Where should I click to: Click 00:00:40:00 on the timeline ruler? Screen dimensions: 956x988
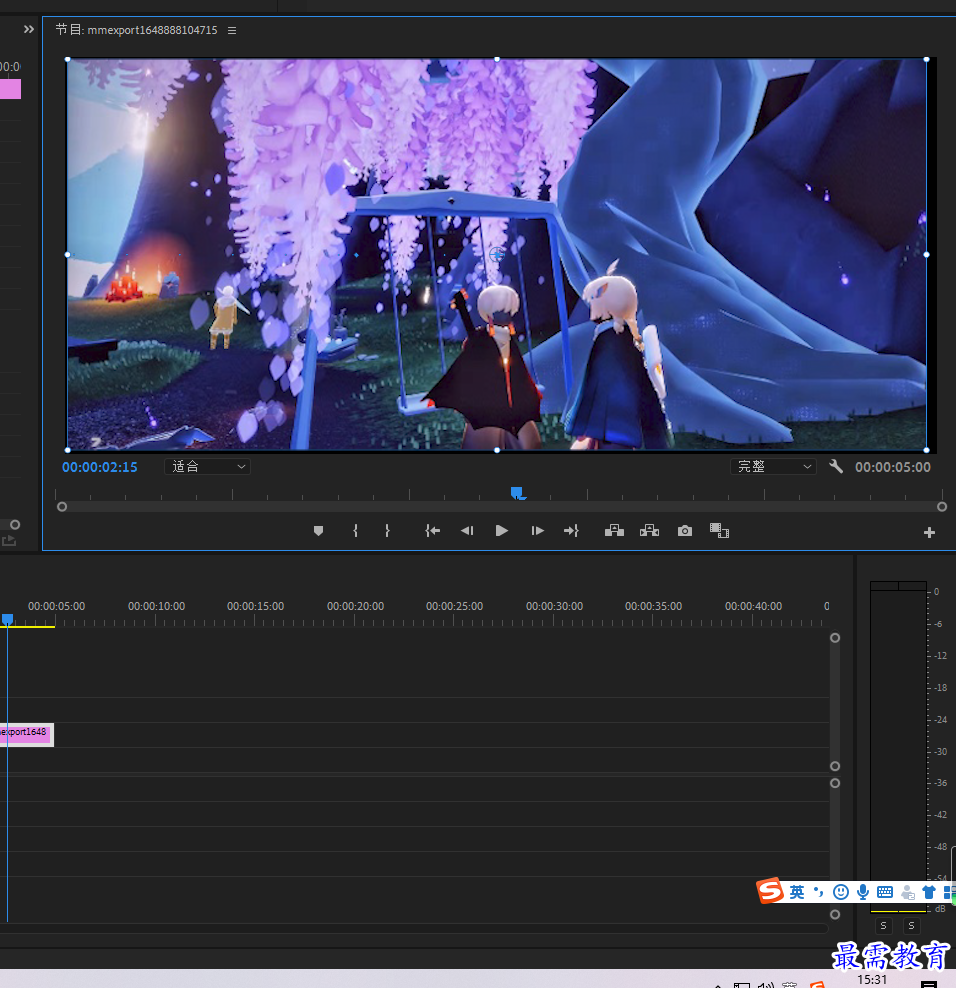(x=753, y=606)
